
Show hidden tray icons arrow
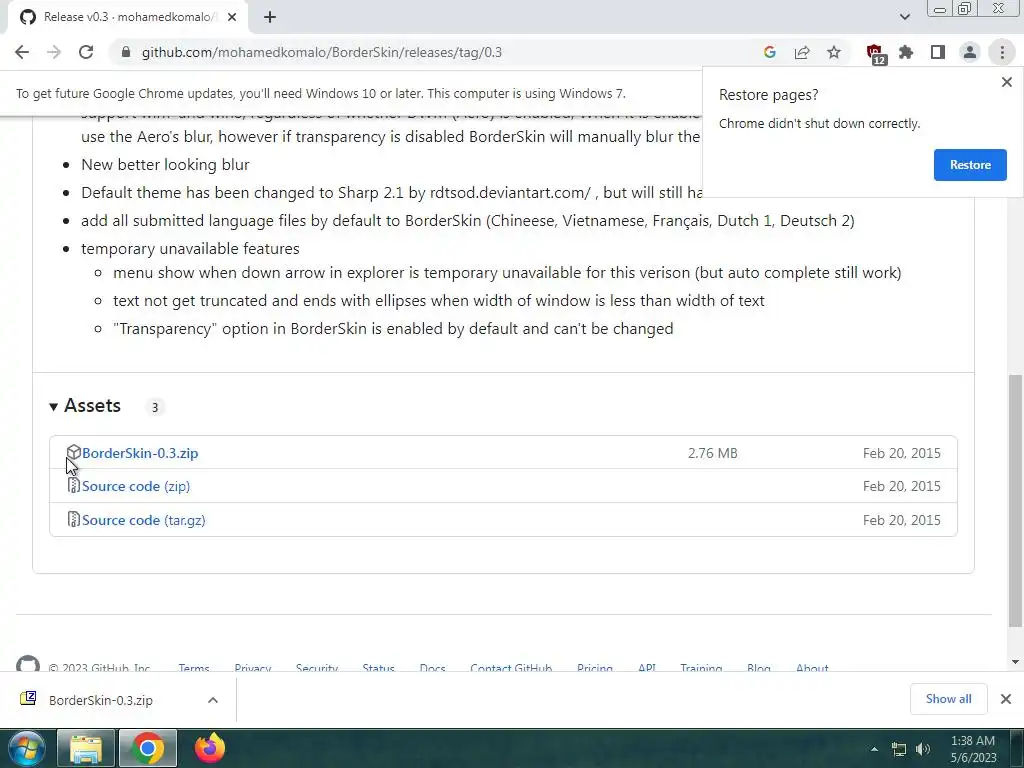pyautogui.click(x=874, y=749)
